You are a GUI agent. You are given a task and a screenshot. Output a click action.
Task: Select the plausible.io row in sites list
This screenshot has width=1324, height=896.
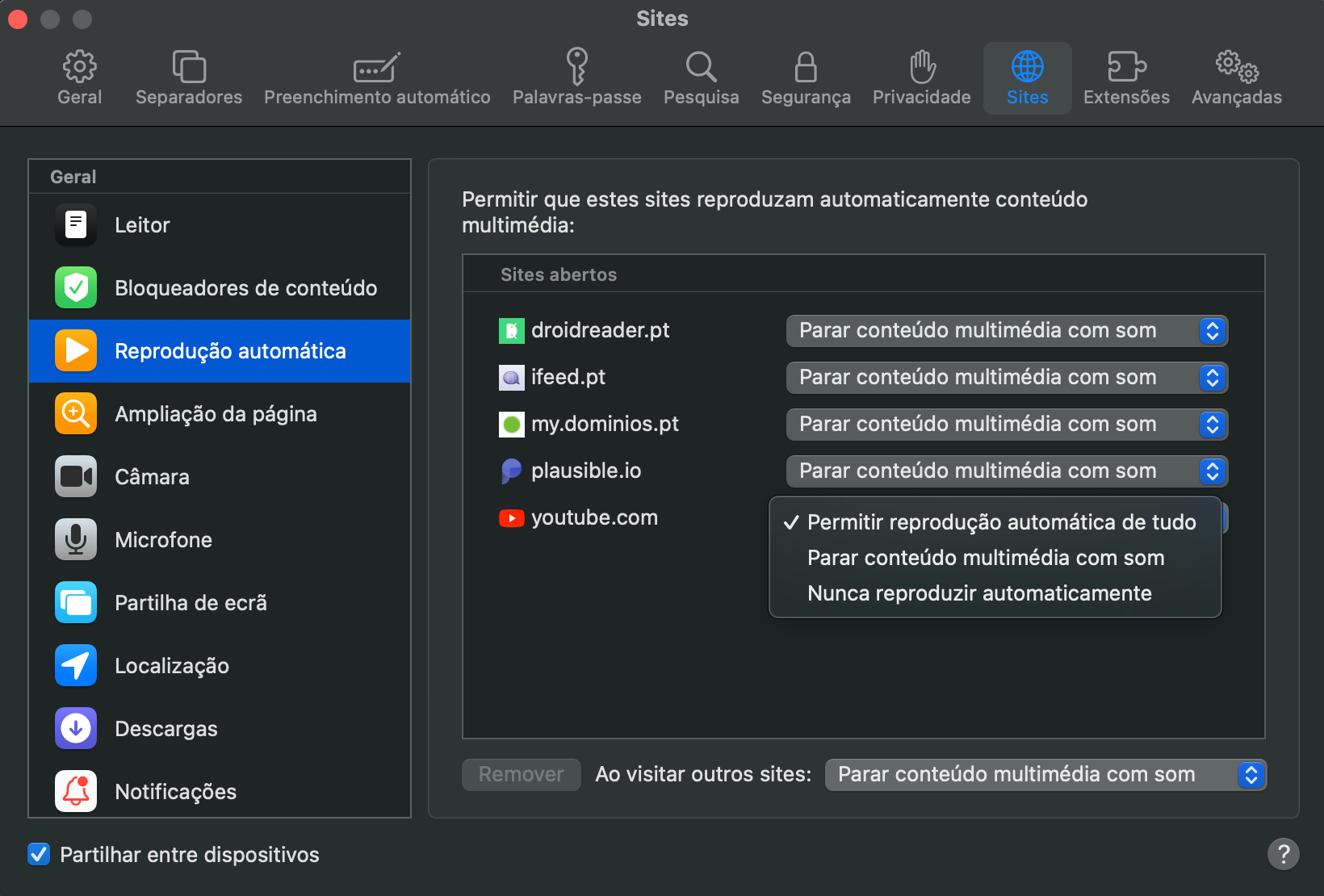coord(586,471)
